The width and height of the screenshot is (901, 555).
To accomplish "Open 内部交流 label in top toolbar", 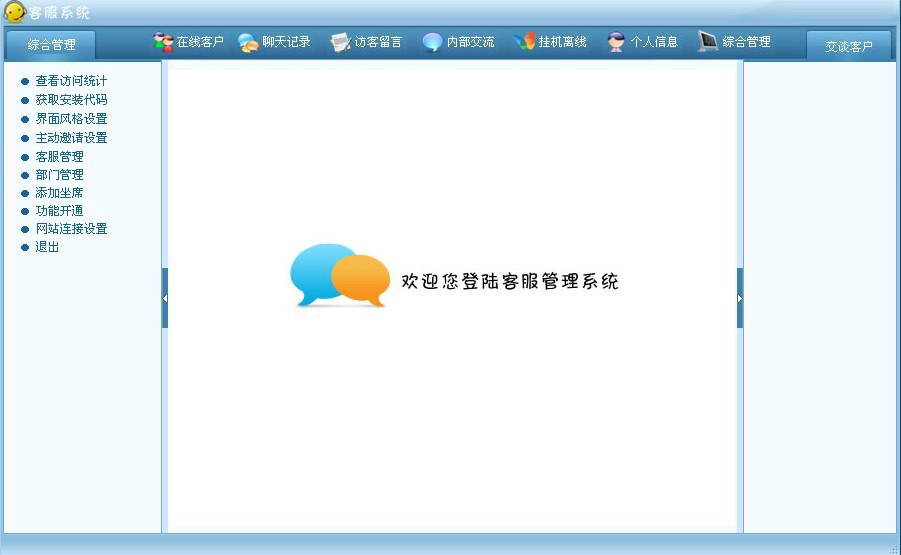I will click(x=470, y=42).
